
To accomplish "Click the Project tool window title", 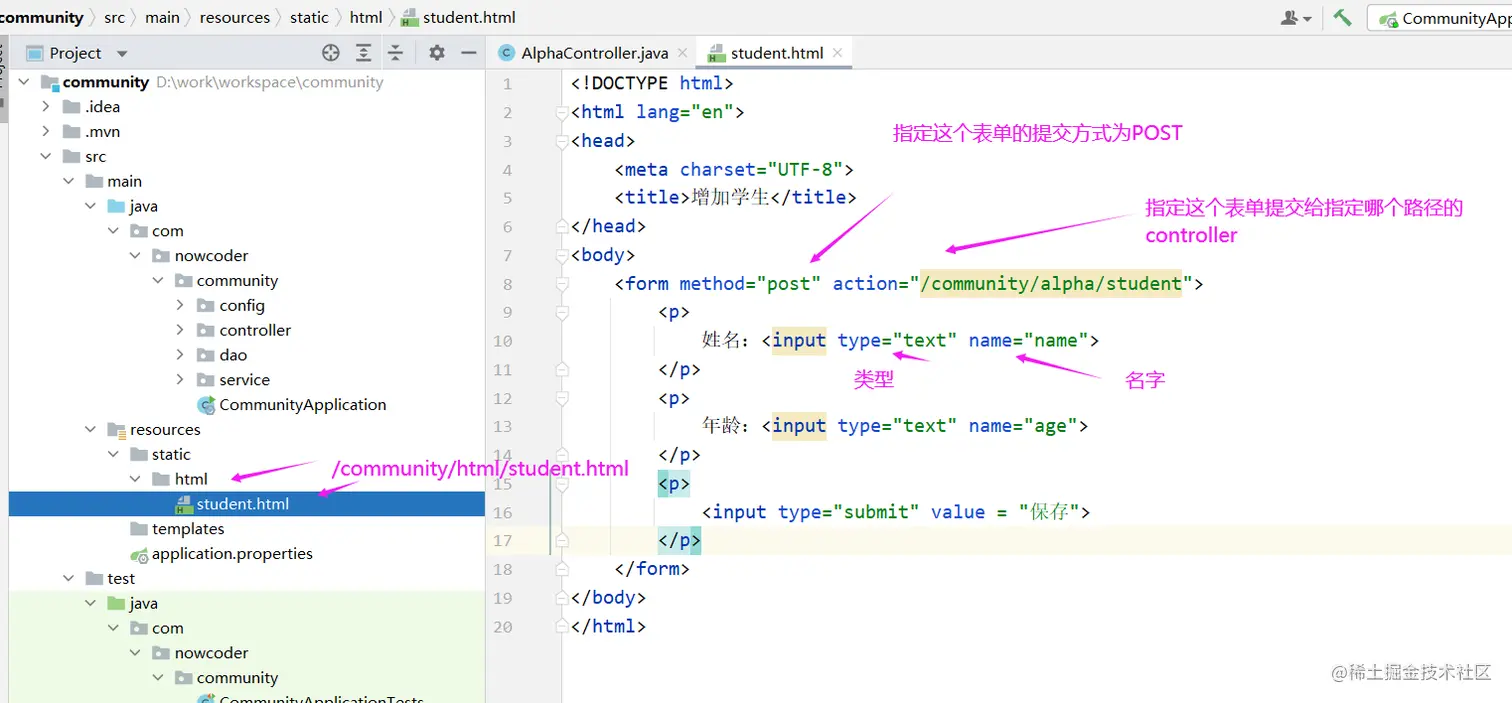I will pyautogui.click(x=76, y=54).
